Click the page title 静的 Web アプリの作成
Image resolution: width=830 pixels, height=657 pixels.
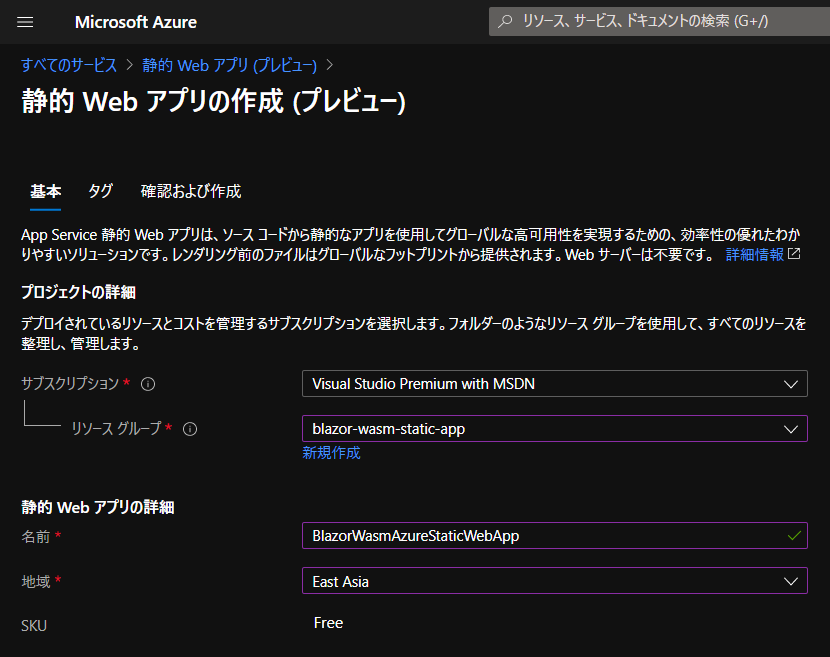(x=213, y=101)
